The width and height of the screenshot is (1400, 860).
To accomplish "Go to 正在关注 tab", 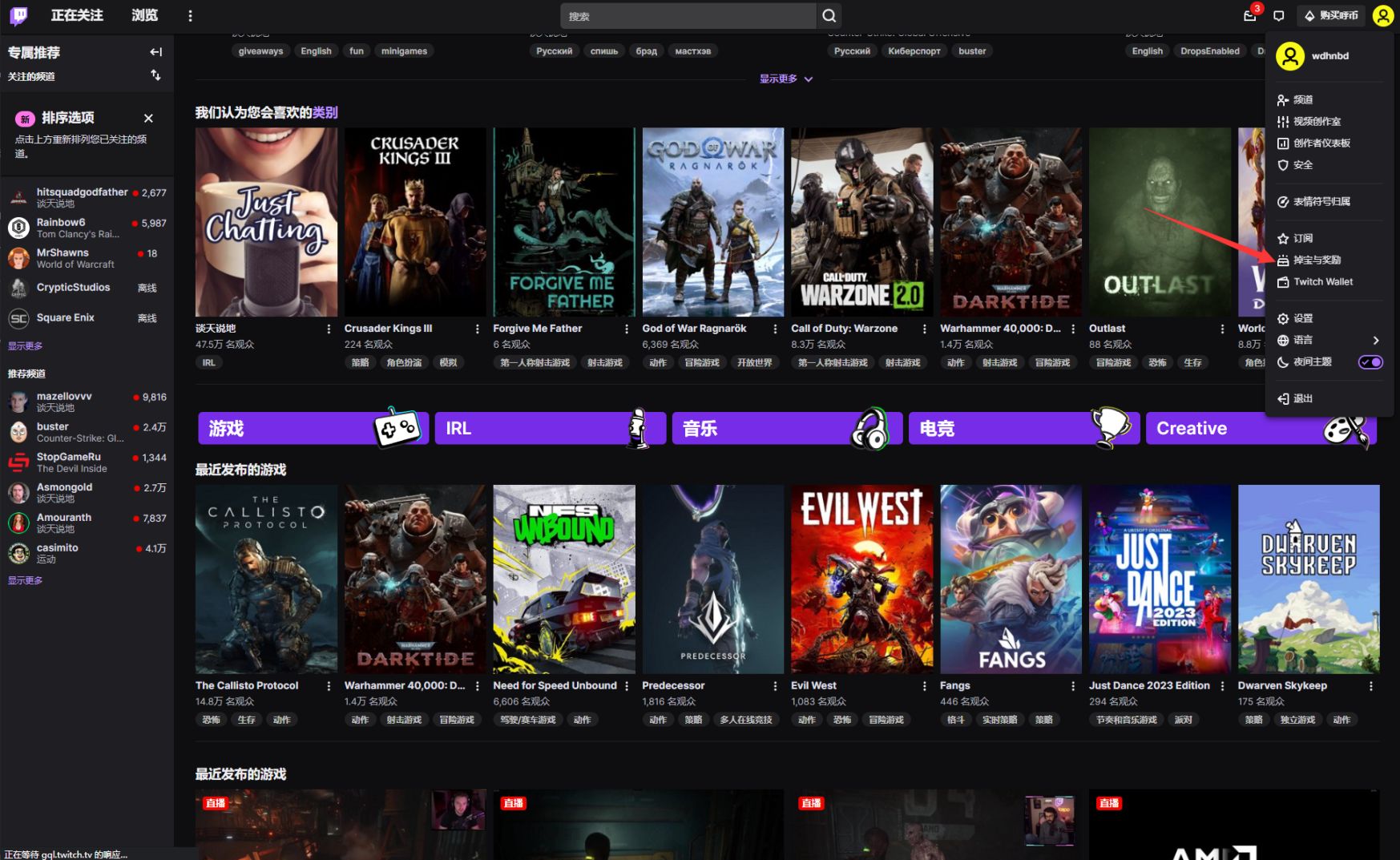I will pos(77,15).
